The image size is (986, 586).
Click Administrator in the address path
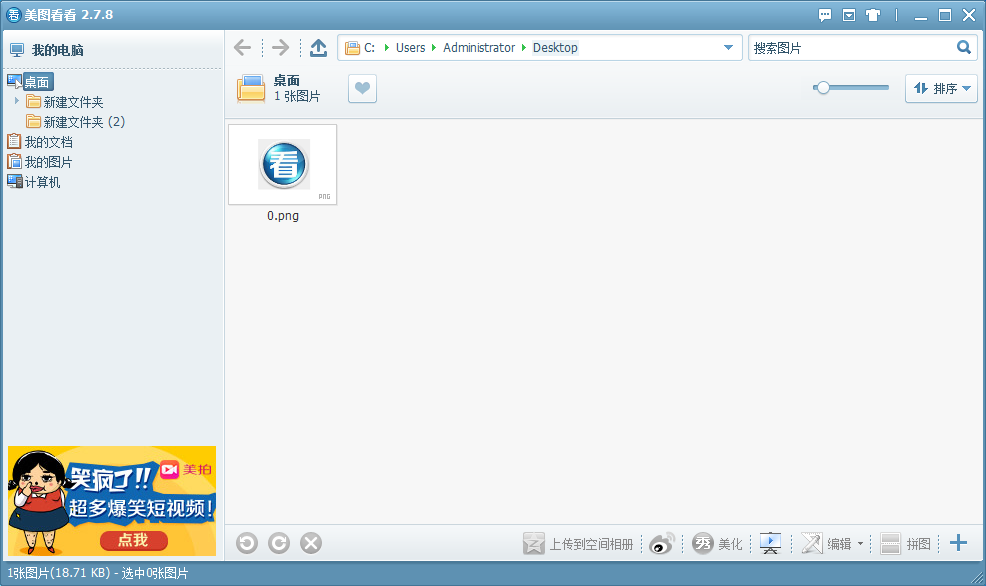click(x=479, y=48)
